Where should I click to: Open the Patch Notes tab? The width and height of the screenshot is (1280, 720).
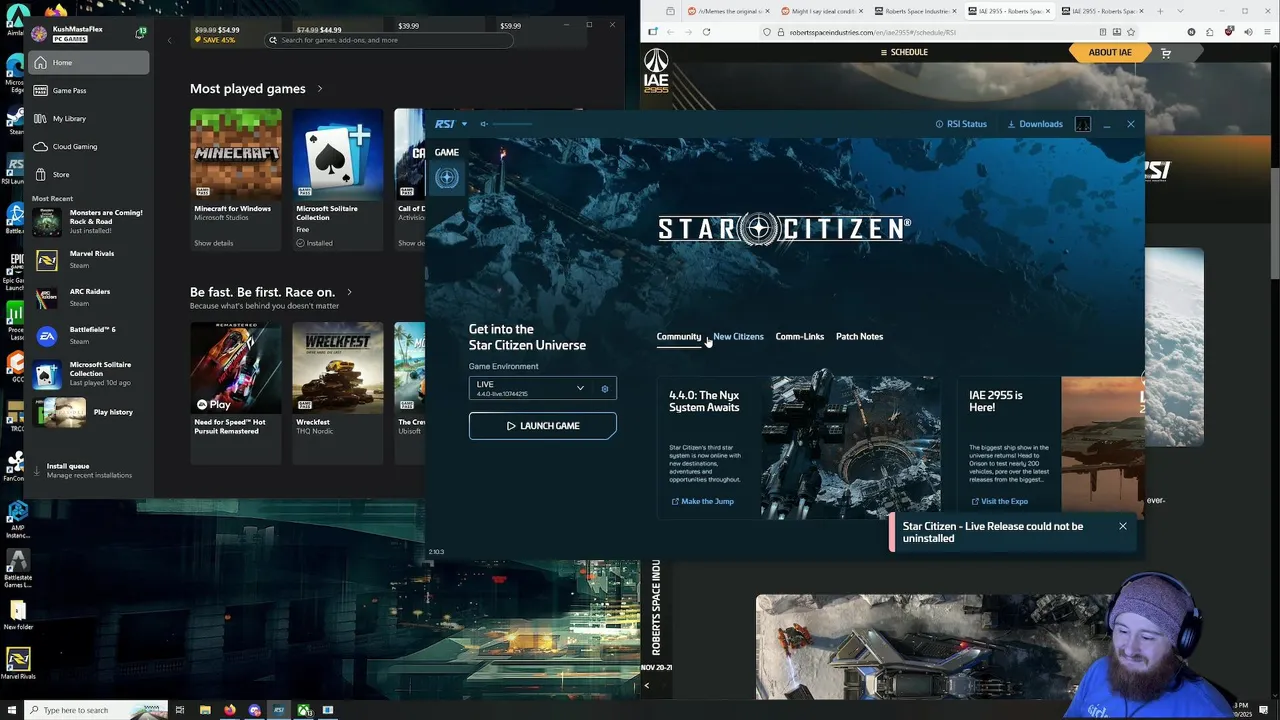coord(859,336)
